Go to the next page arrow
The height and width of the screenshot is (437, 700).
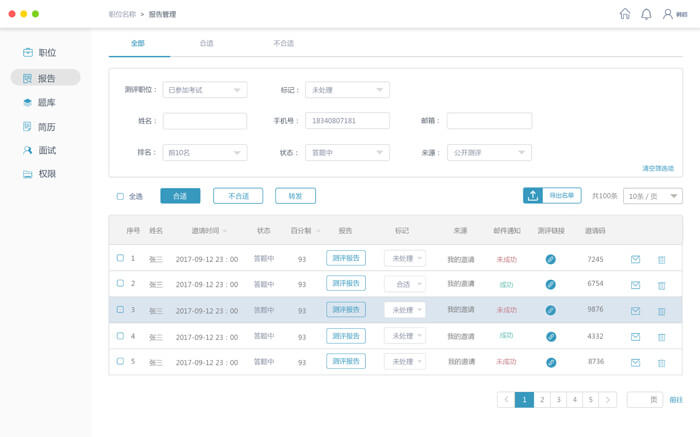[608, 400]
